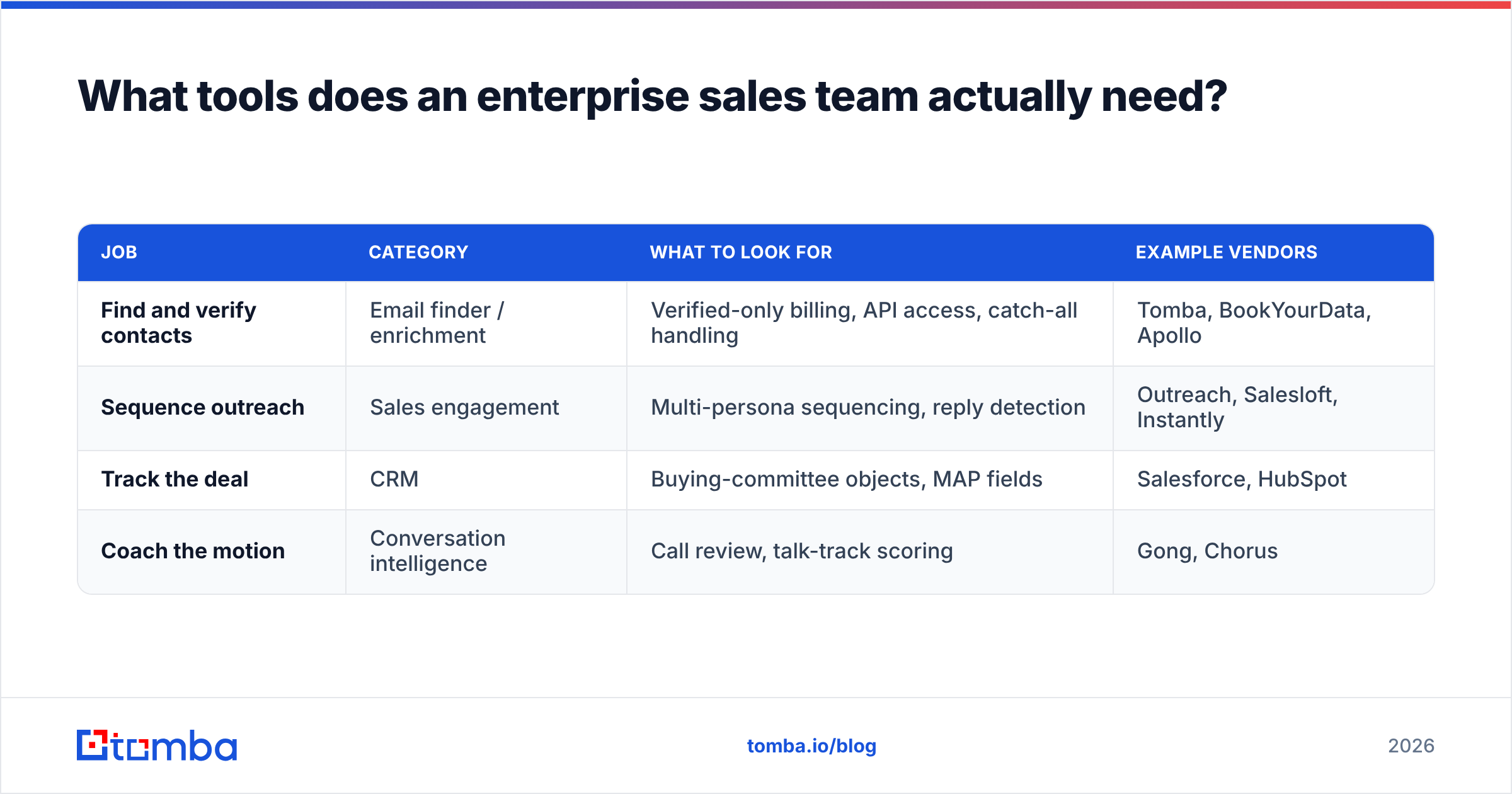Click 'Verified-only billing, API access' cell
This screenshot has width=1512, height=794.
click(x=870, y=323)
